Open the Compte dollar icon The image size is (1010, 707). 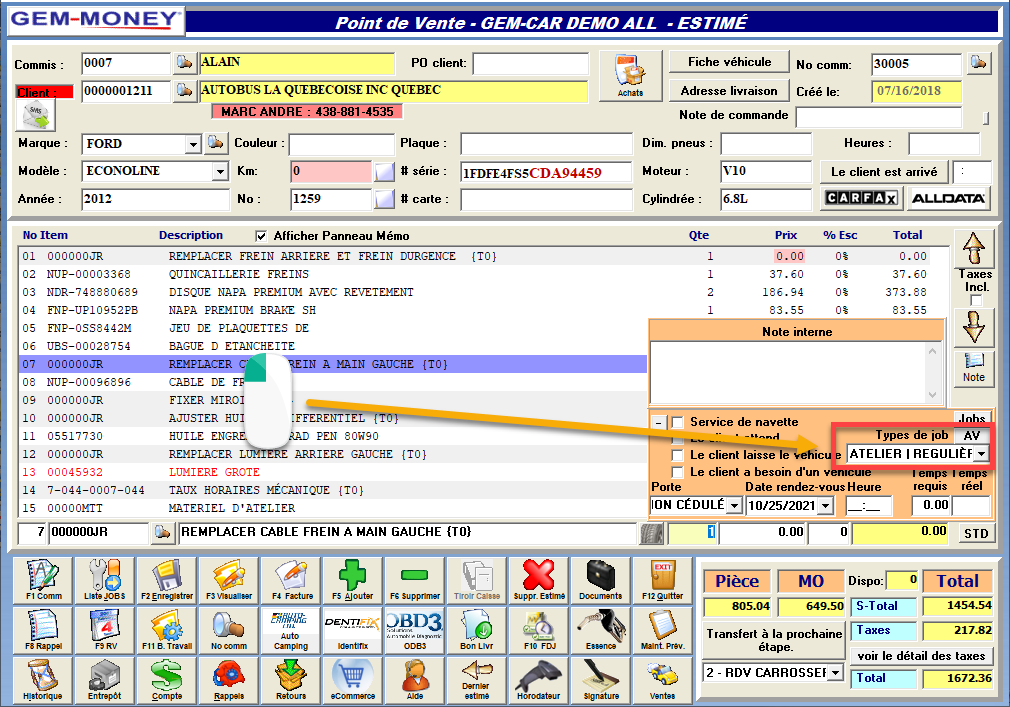[x=167, y=681]
